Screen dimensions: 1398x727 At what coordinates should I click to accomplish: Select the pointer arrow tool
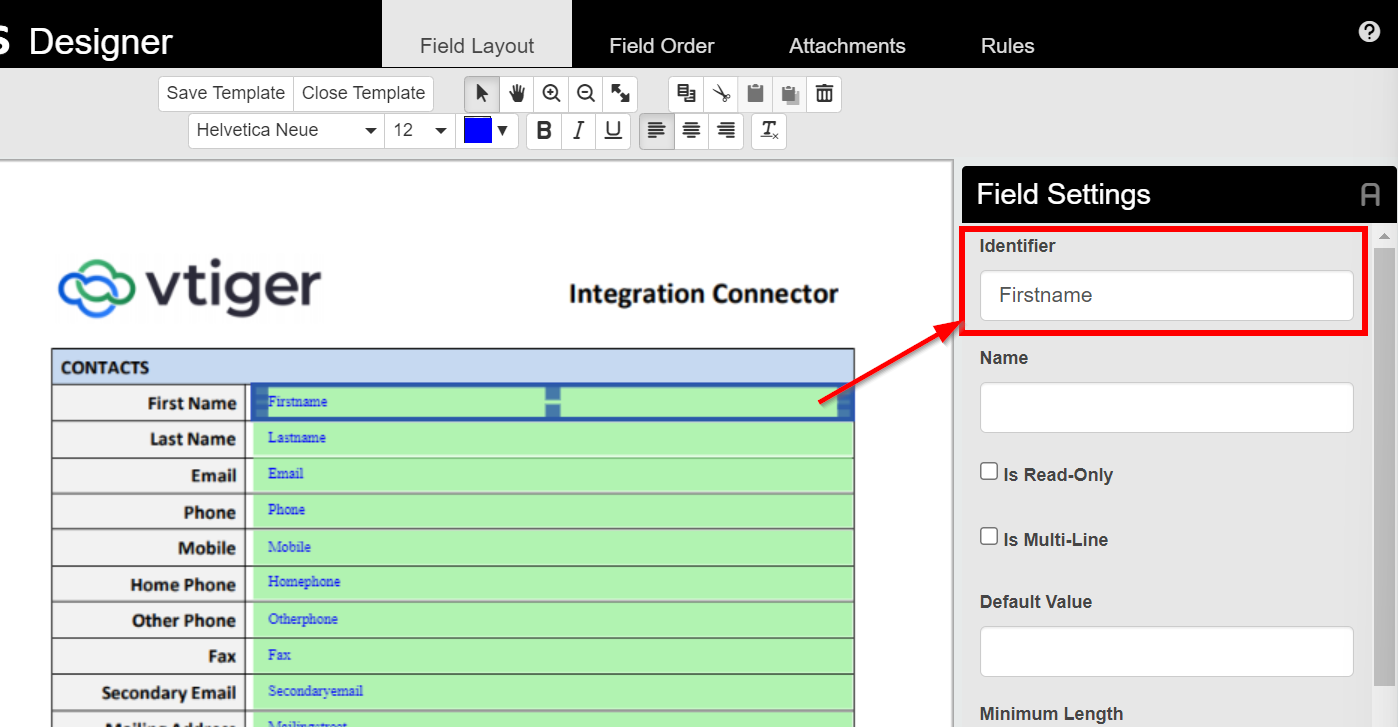point(482,93)
